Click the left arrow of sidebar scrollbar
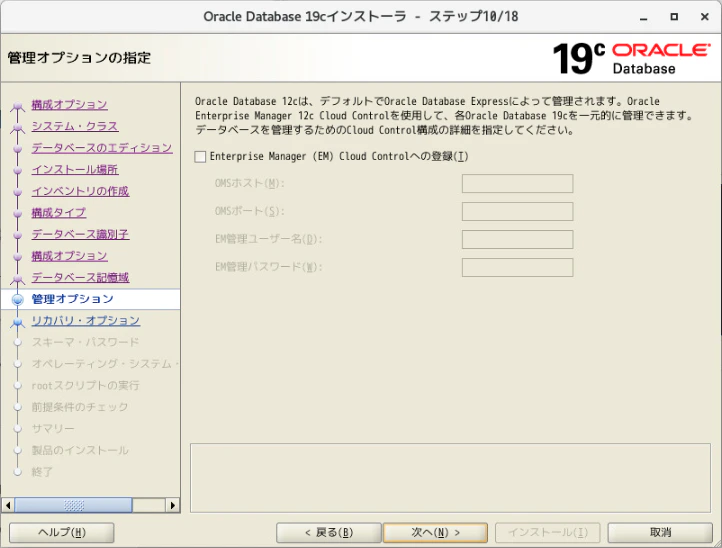This screenshot has height=548, width=722. coord(8,505)
